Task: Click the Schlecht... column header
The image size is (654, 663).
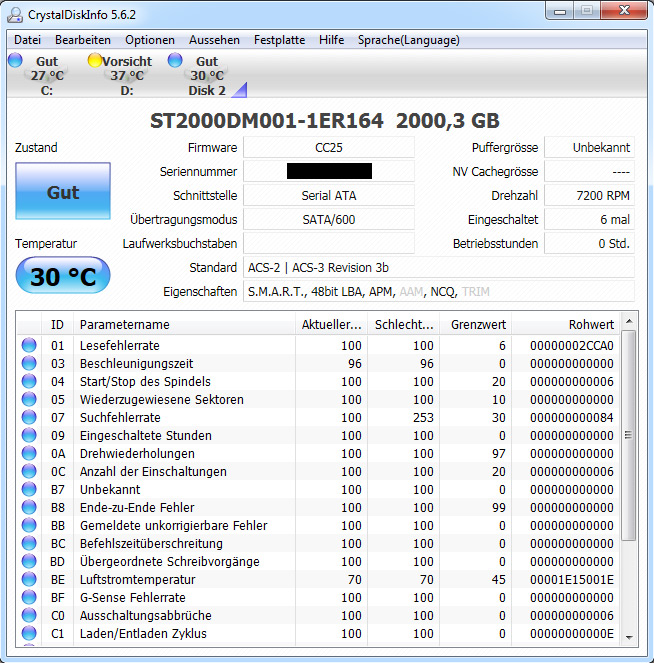Action: [404, 324]
